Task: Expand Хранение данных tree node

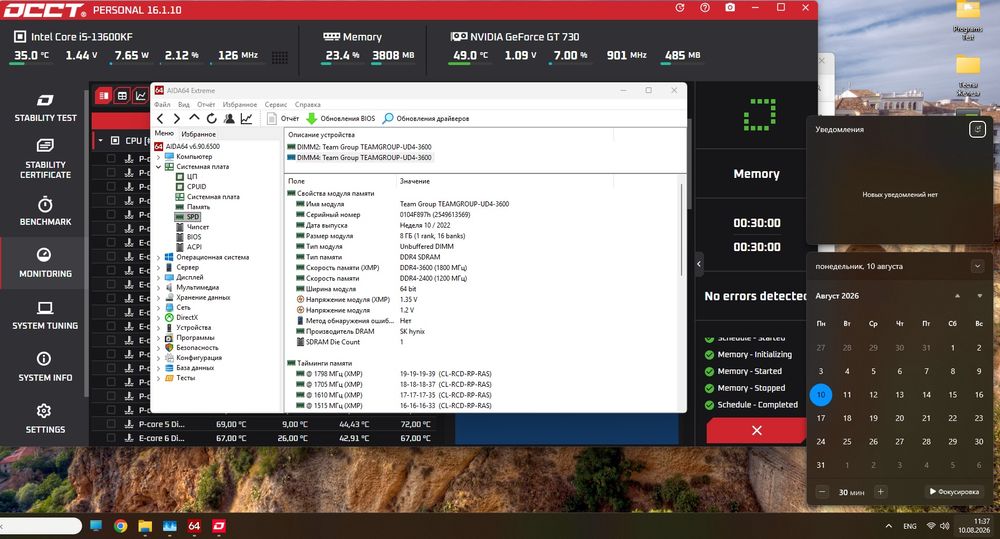Action: point(159,297)
